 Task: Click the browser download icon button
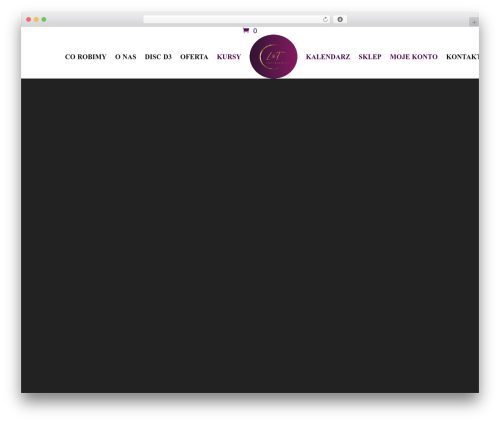(x=340, y=19)
